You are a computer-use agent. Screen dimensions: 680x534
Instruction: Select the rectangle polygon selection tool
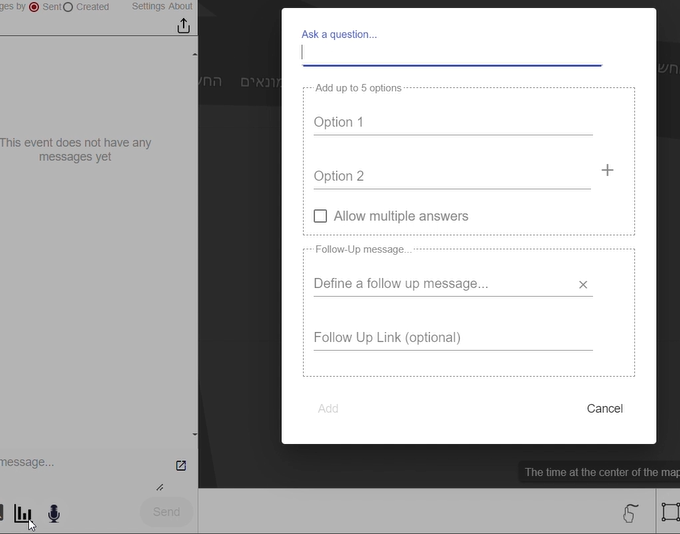click(669, 513)
